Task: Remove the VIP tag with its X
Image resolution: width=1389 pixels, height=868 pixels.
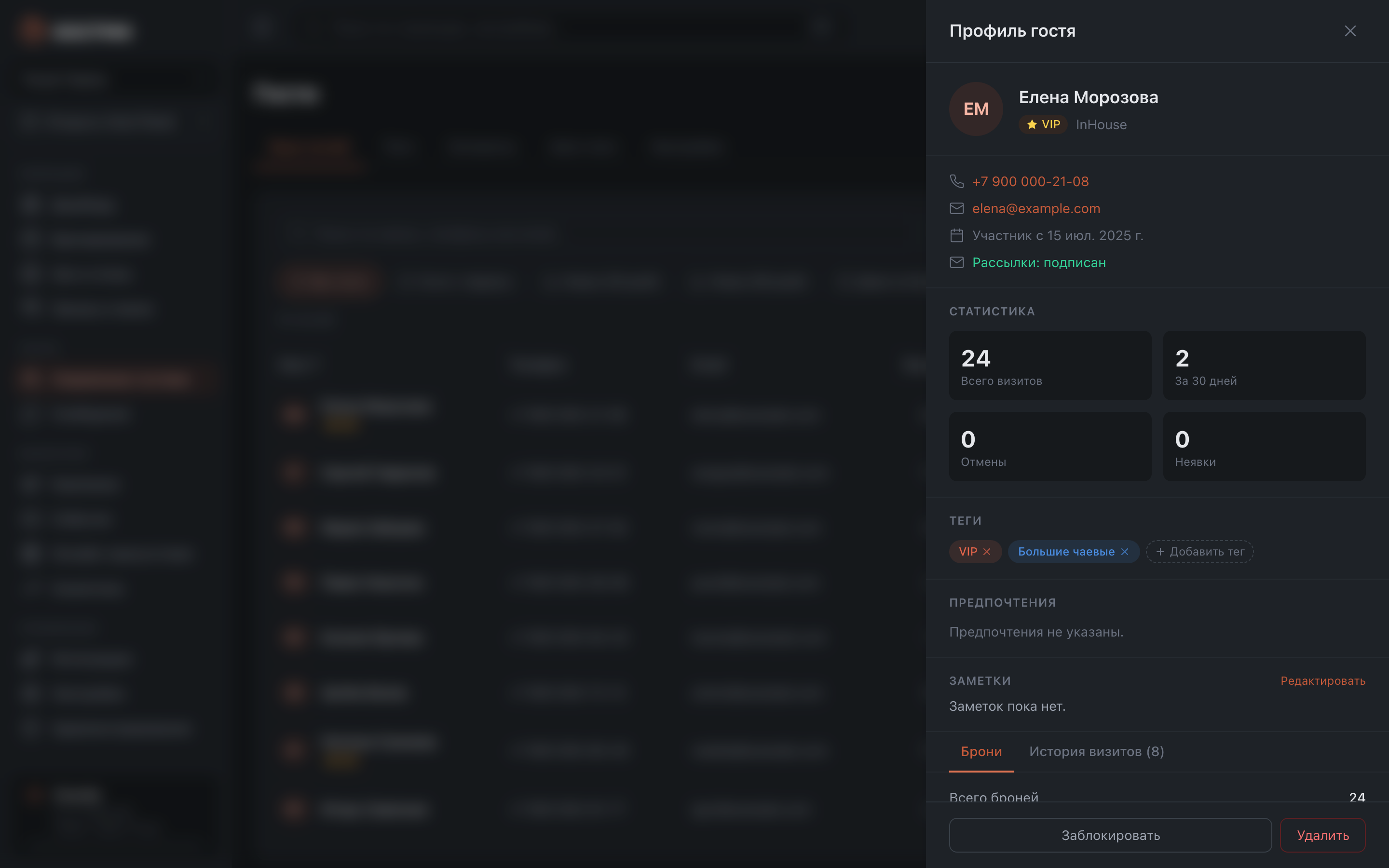Action: (987, 552)
